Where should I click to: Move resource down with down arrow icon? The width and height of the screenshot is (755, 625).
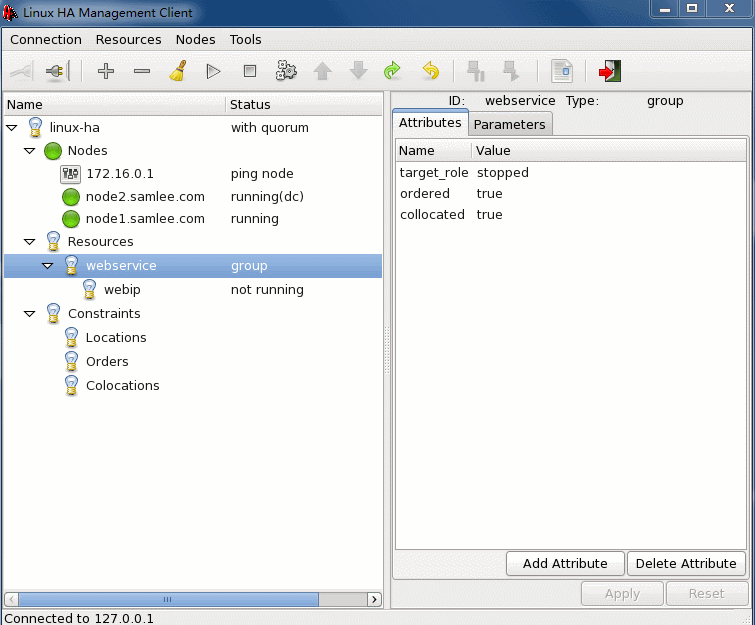pos(359,71)
